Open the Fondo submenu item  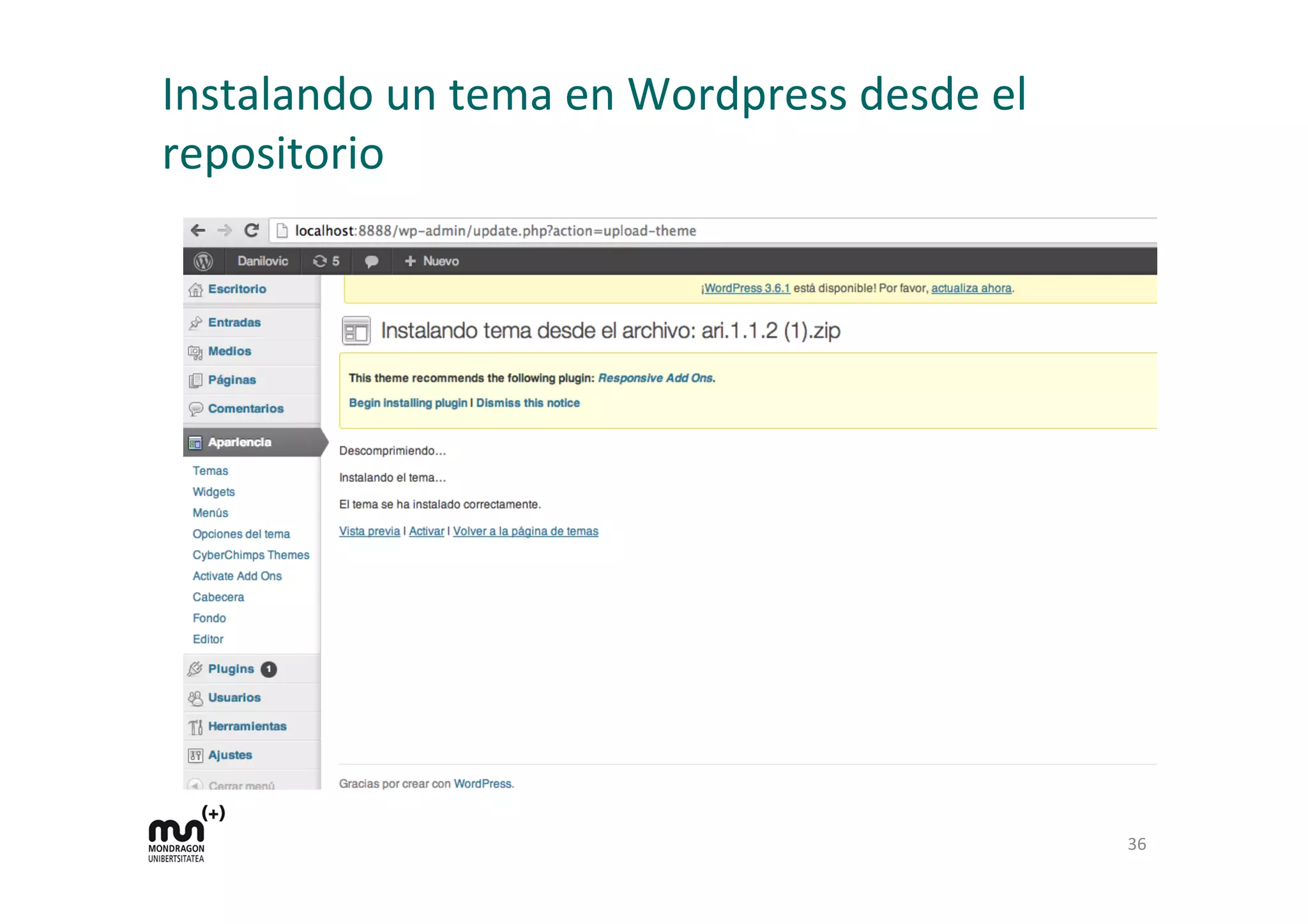click(x=209, y=618)
